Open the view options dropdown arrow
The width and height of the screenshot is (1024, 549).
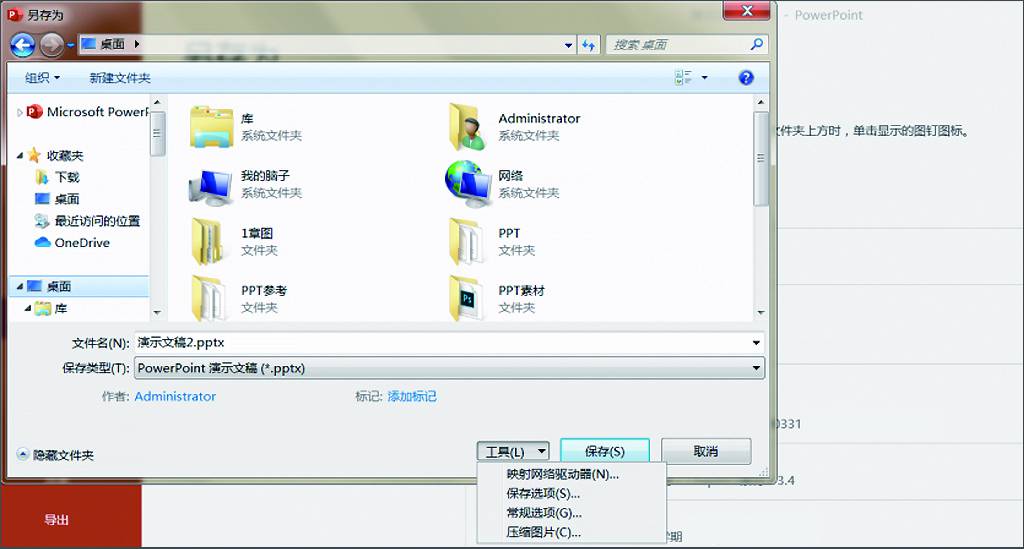(704, 78)
